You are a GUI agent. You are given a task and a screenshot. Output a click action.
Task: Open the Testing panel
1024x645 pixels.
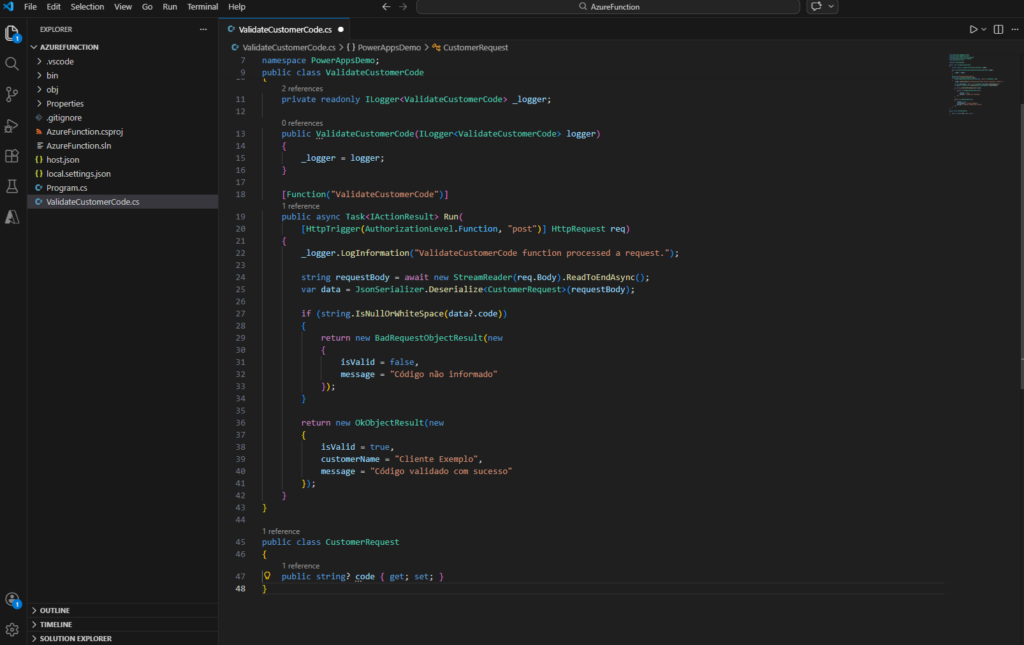coord(12,186)
